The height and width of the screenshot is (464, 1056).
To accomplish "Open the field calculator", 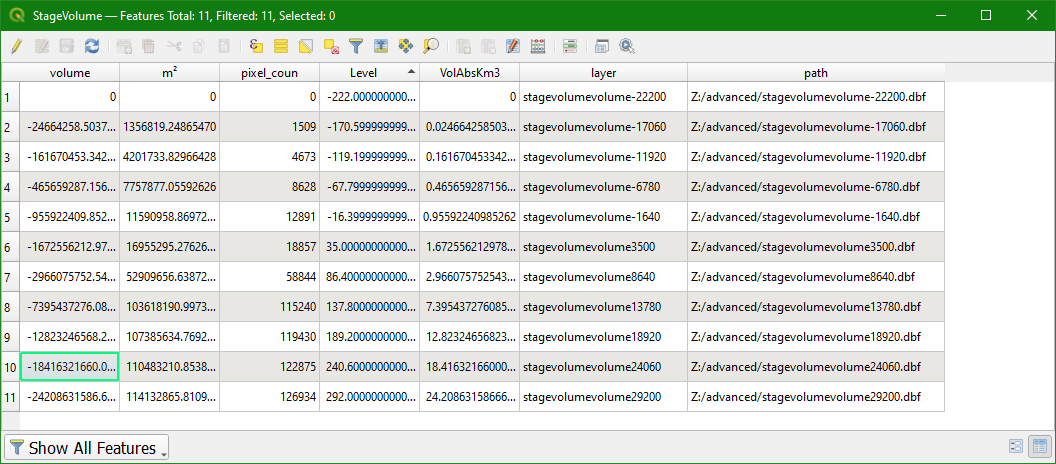I will pyautogui.click(x=538, y=46).
